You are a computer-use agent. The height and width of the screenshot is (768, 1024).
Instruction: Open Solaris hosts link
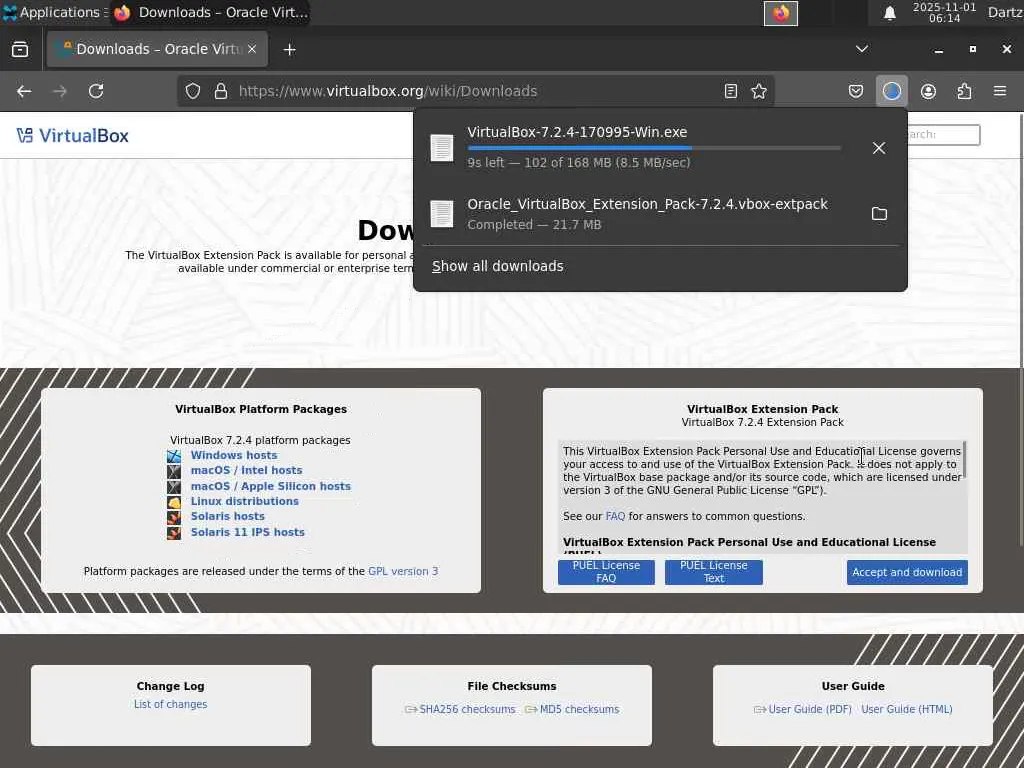pyautogui.click(x=227, y=517)
